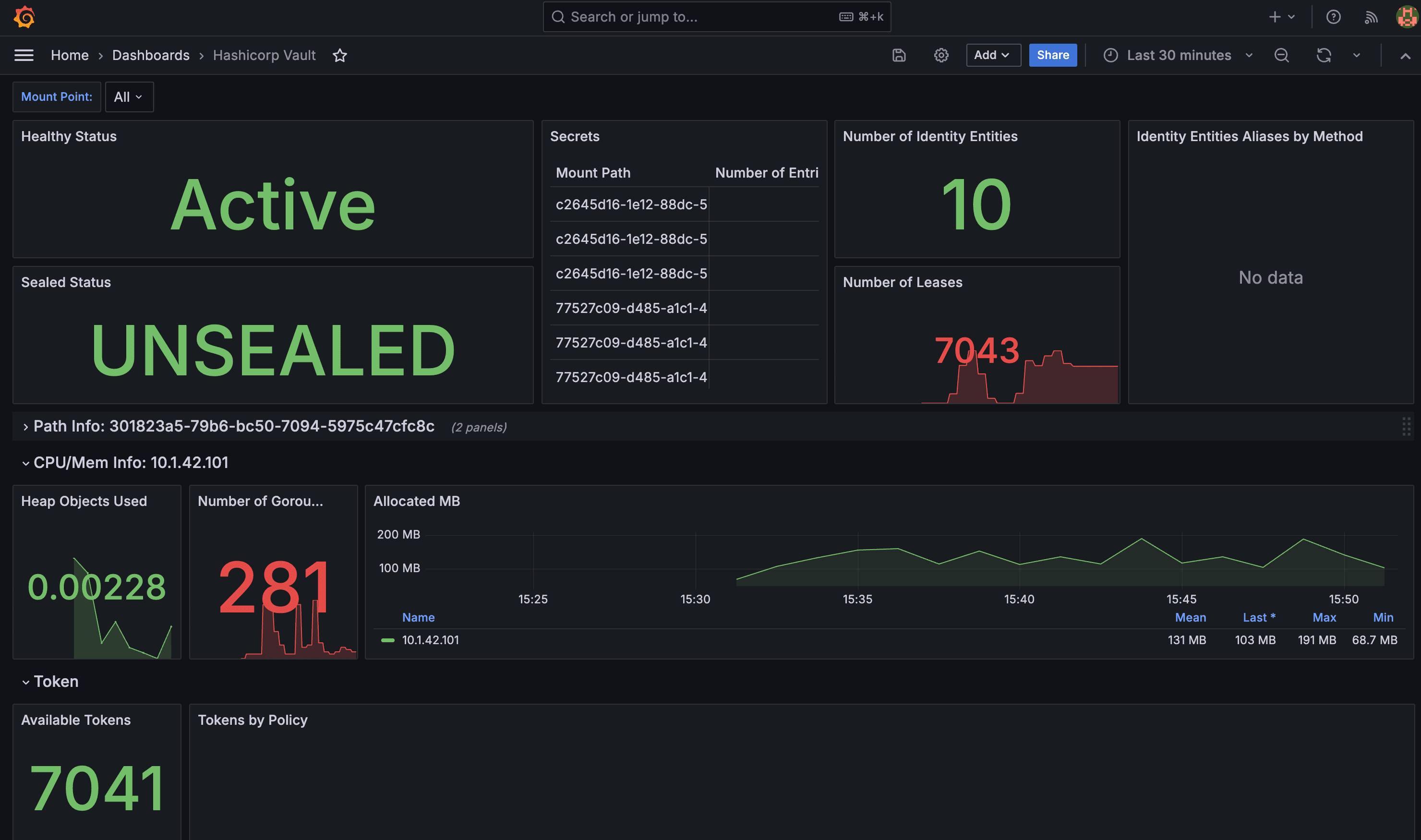Open the help question mark menu

point(1333,17)
